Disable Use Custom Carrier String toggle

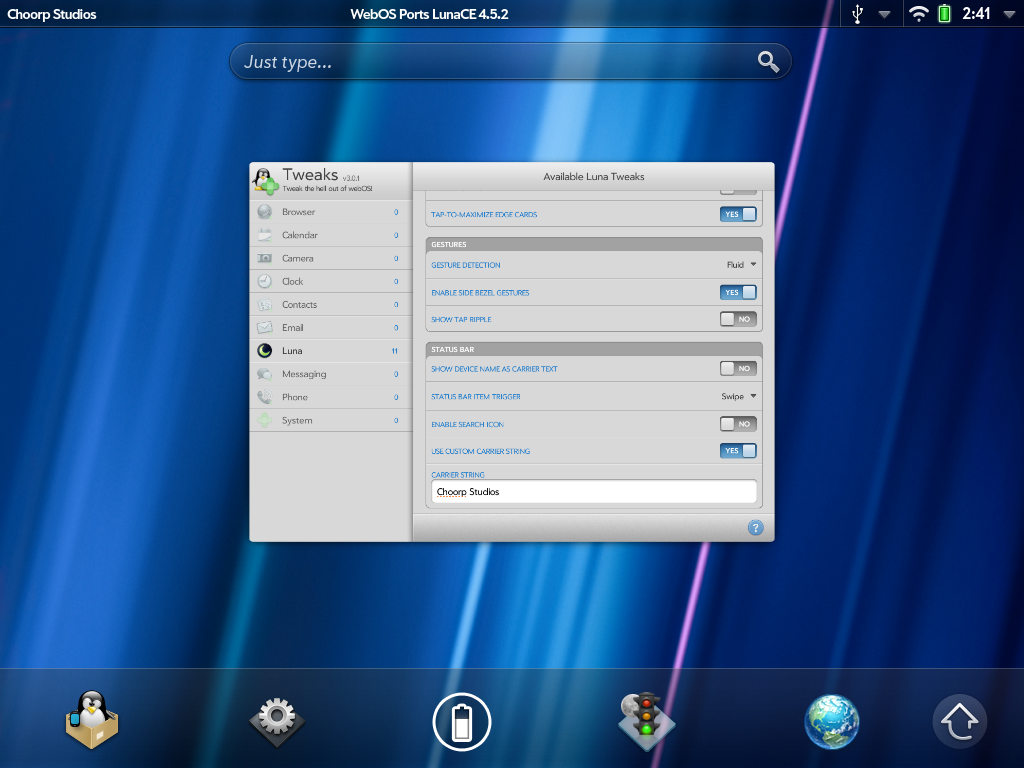pyautogui.click(x=738, y=451)
